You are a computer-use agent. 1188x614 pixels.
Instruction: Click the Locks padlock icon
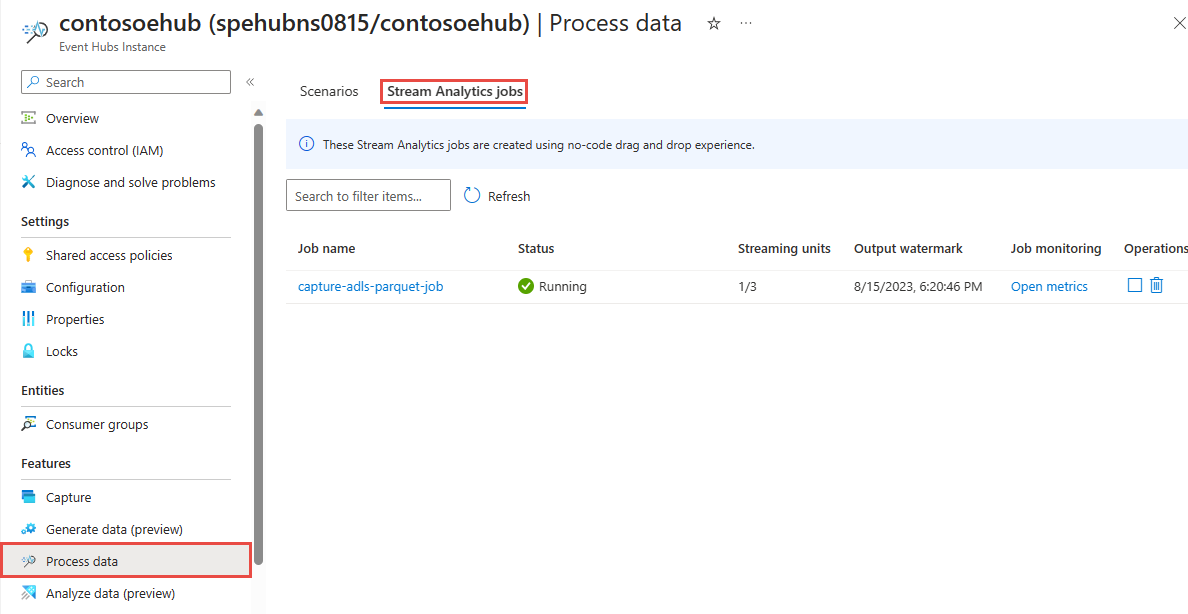pyautogui.click(x=29, y=351)
